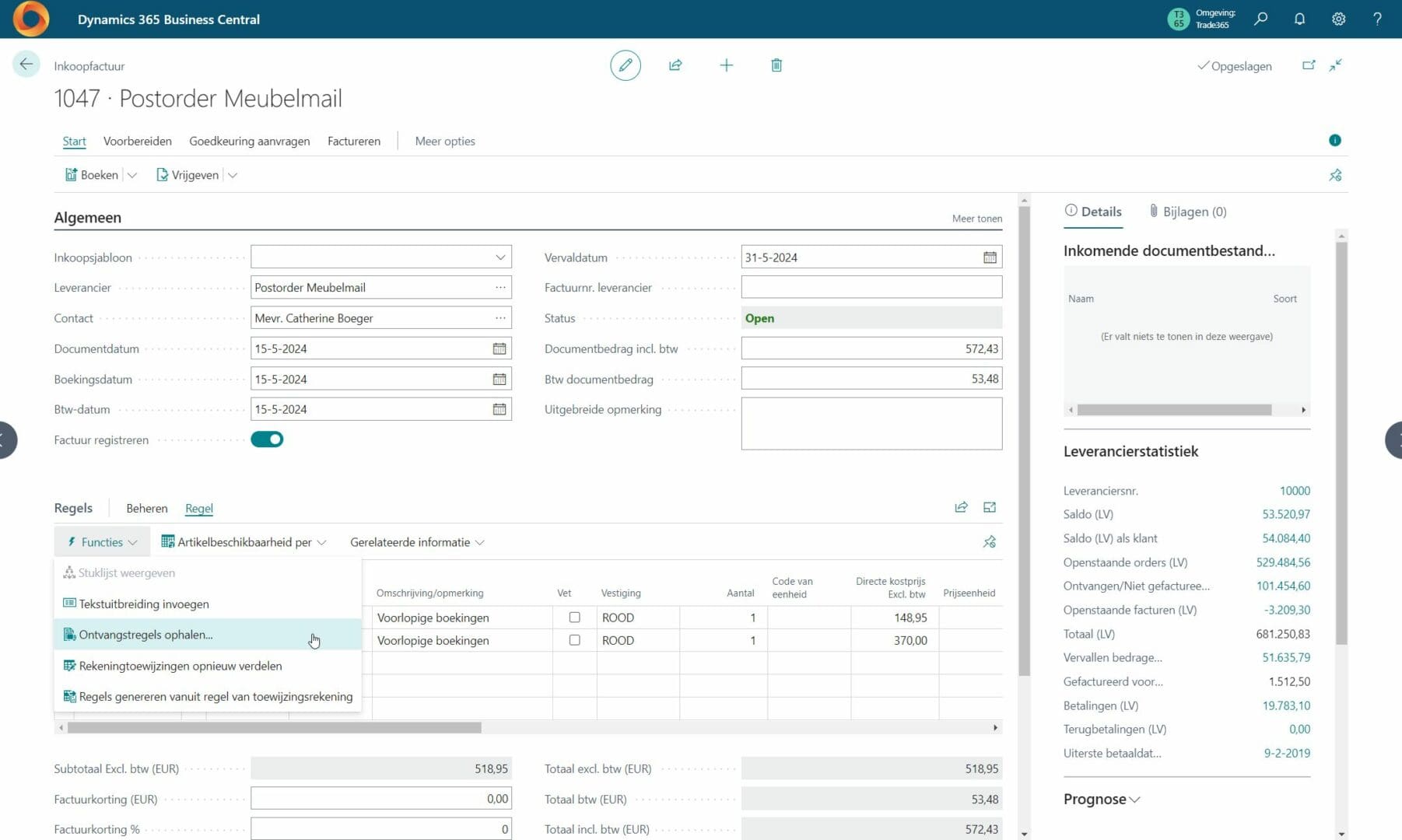This screenshot has height=840, width=1402.
Task: Click the share icon in the header
Action: [x=675, y=65]
